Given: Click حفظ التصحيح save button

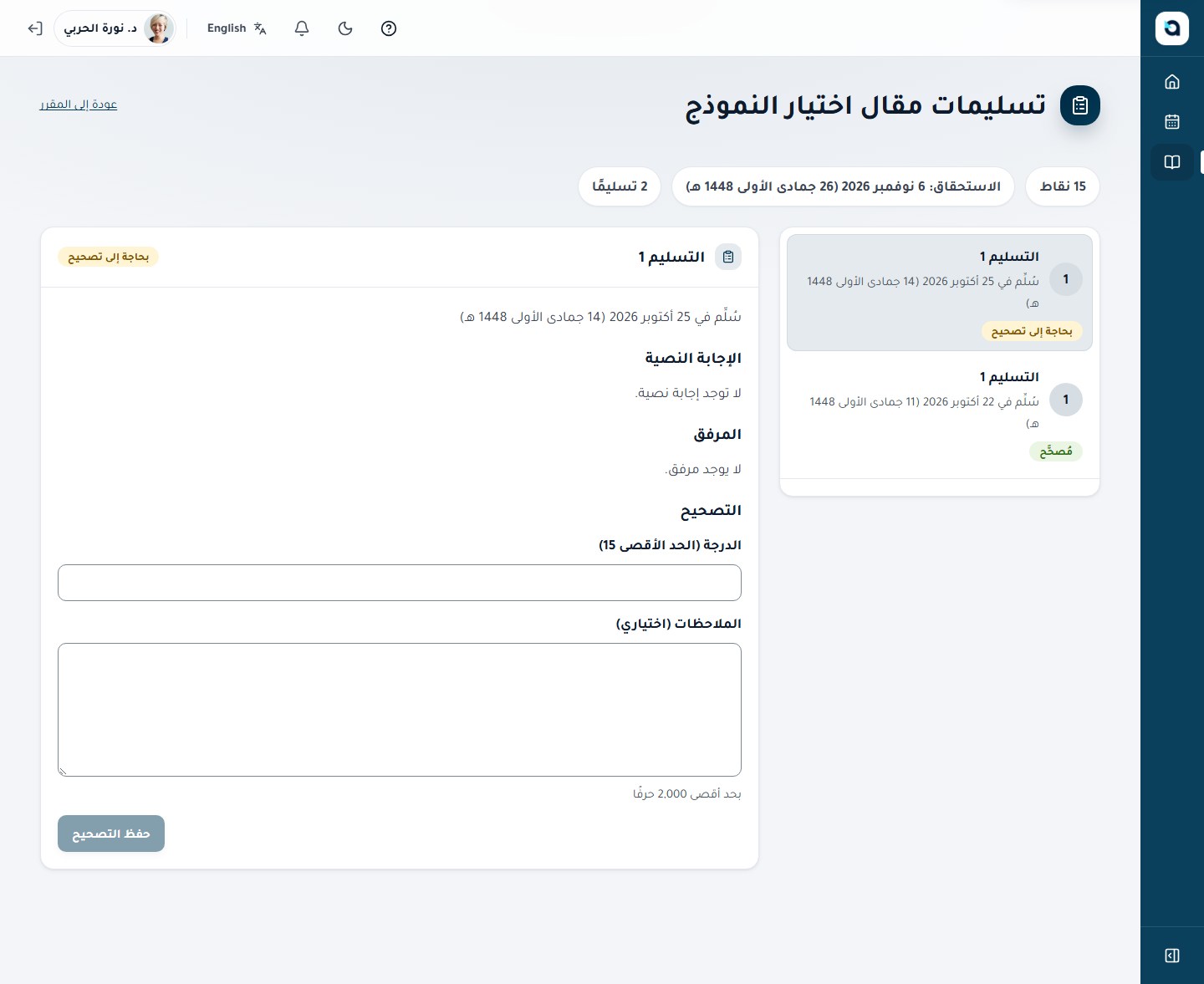Looking at the screenshot, I should click(x=111, y=834).
